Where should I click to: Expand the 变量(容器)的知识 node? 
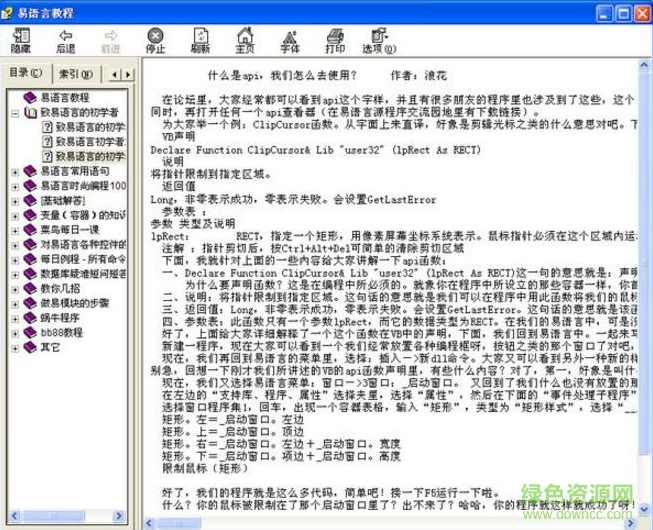pos(15,216)
